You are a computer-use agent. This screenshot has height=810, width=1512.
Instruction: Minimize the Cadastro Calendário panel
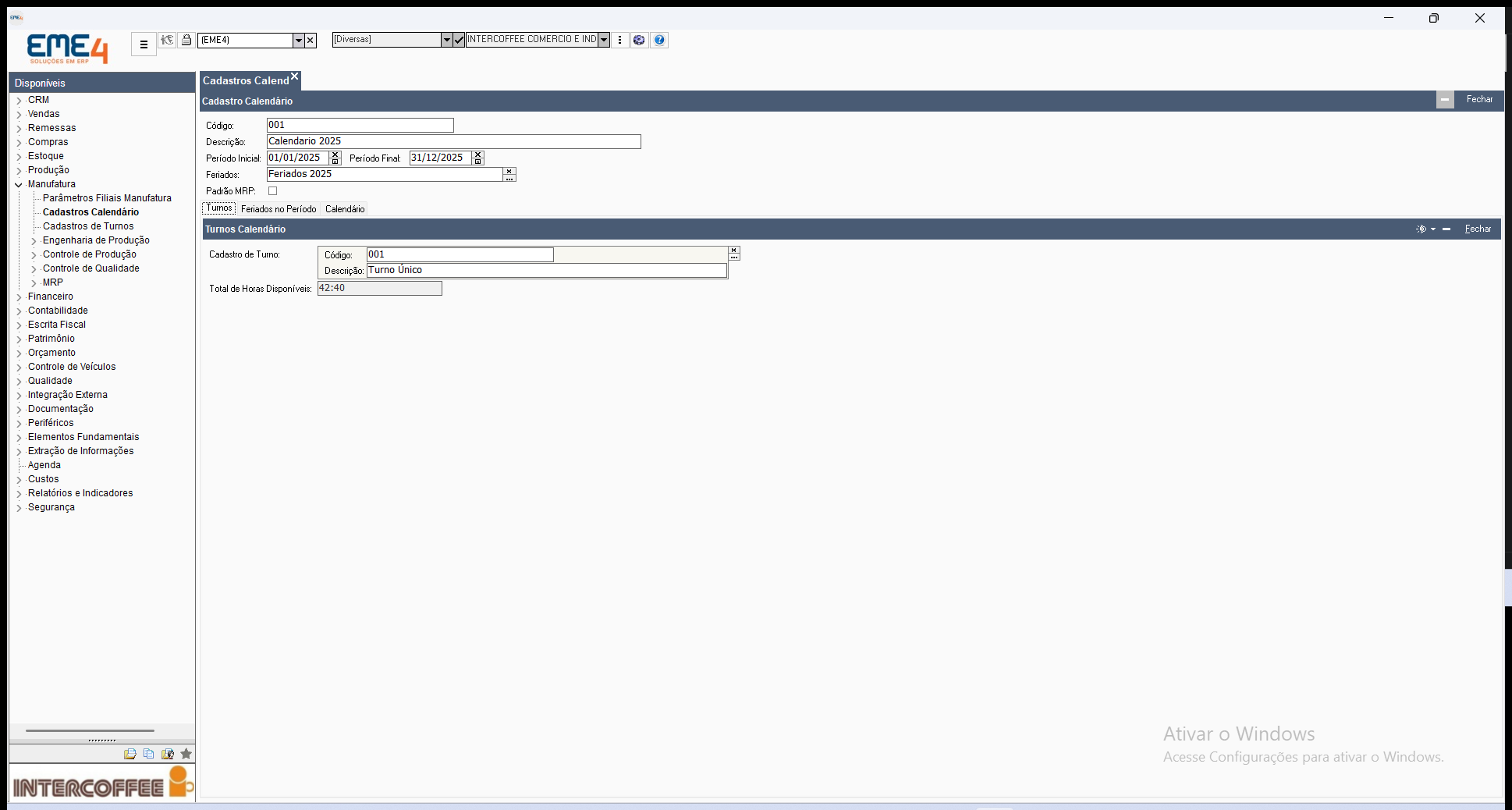(1445, 100)
